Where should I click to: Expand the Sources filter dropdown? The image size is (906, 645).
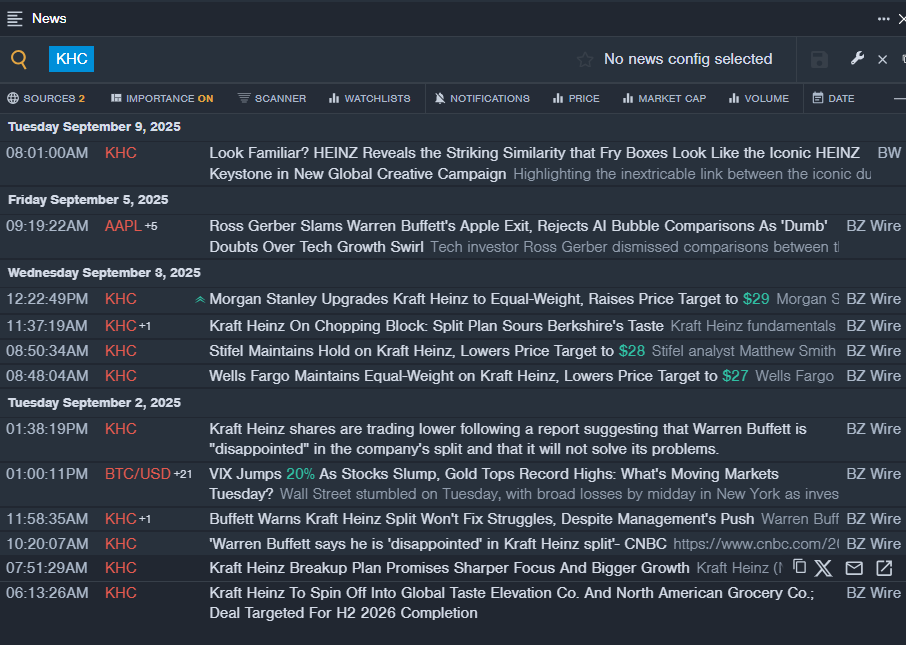[46, 98]
